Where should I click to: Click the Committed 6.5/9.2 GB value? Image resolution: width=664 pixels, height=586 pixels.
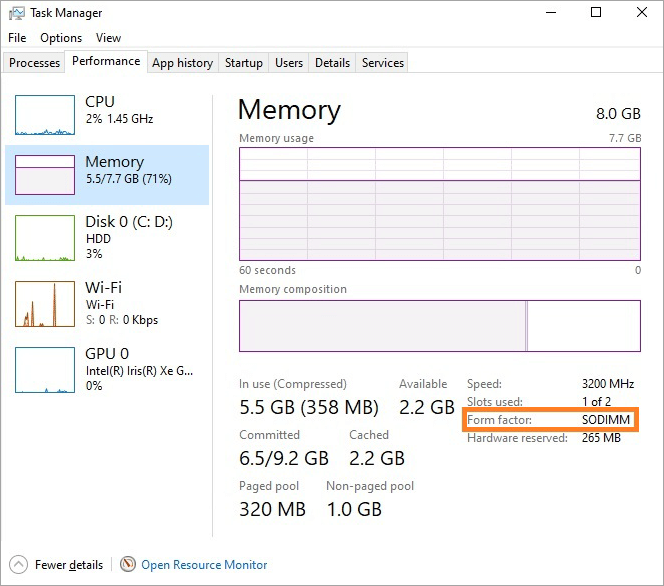[x=284, y=459]
